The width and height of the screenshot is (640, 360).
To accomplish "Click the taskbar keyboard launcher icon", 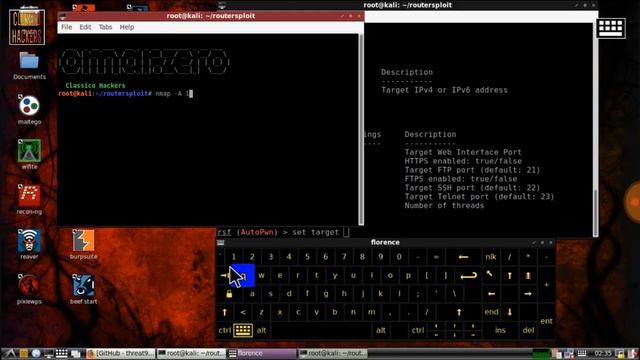I will pyautogui.click(x=61, y=353).
